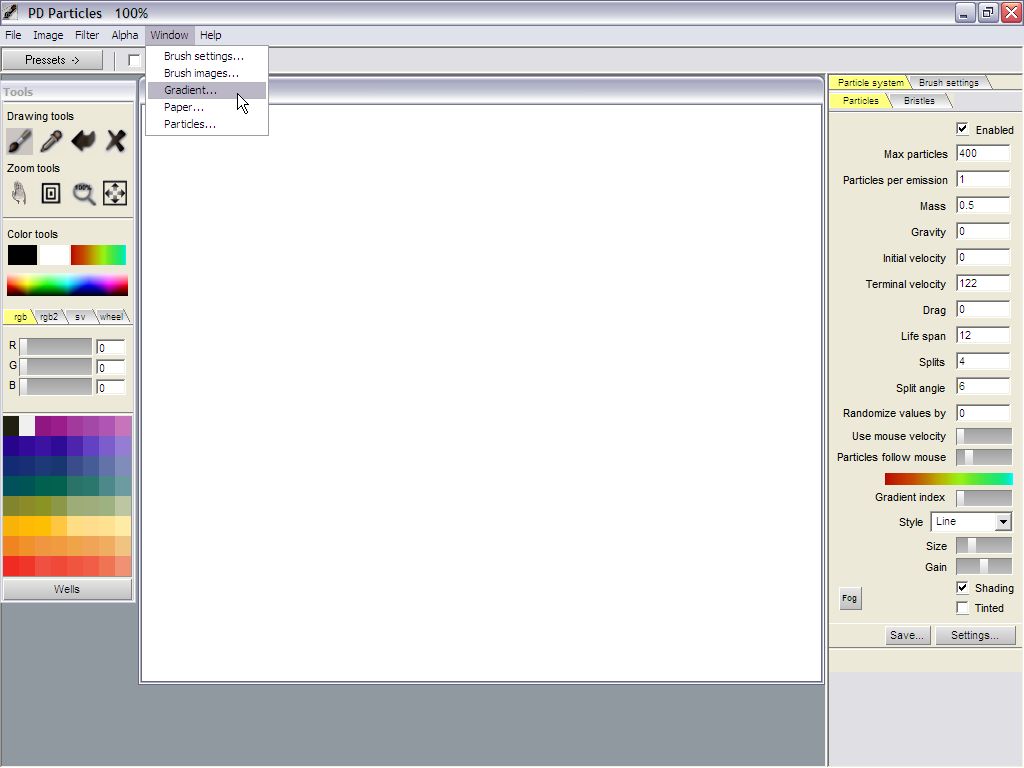Select the paintbrush drawing tool
1024x768 pixels.
[x=20, y=141]
